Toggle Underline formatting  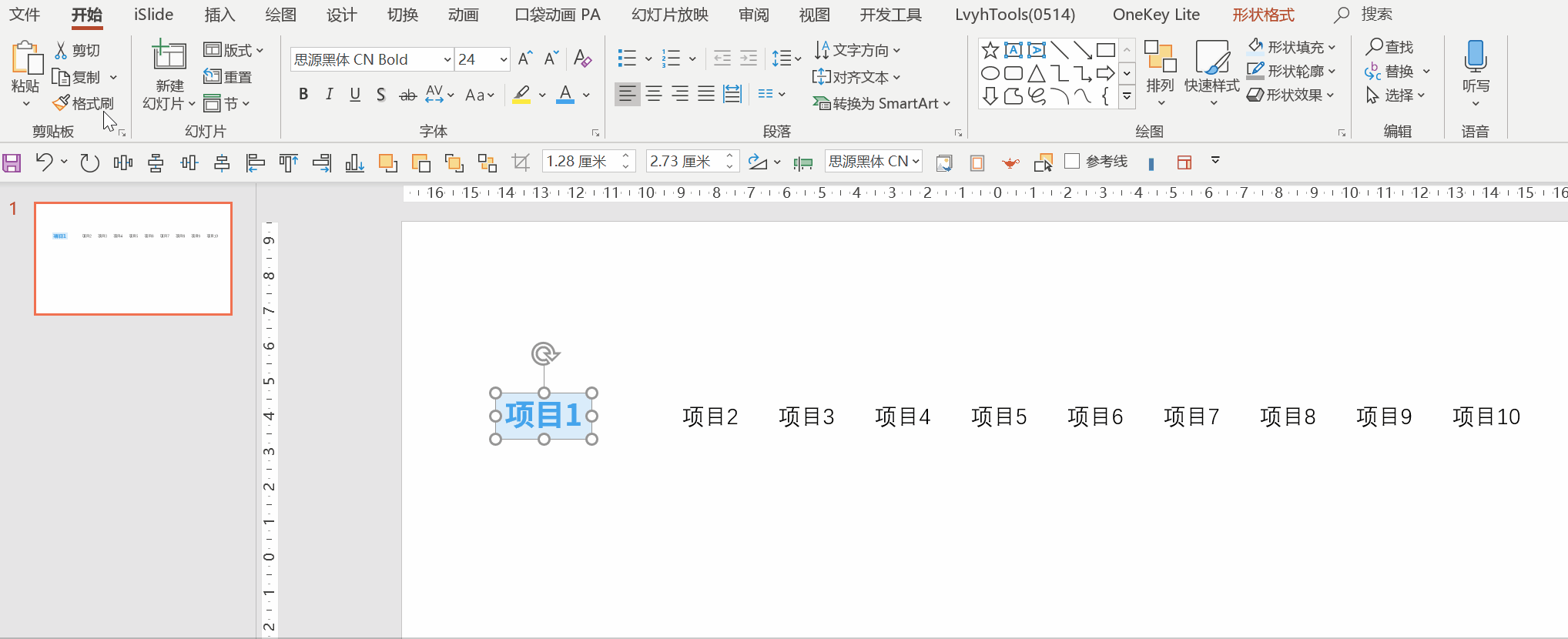(355, 95)
